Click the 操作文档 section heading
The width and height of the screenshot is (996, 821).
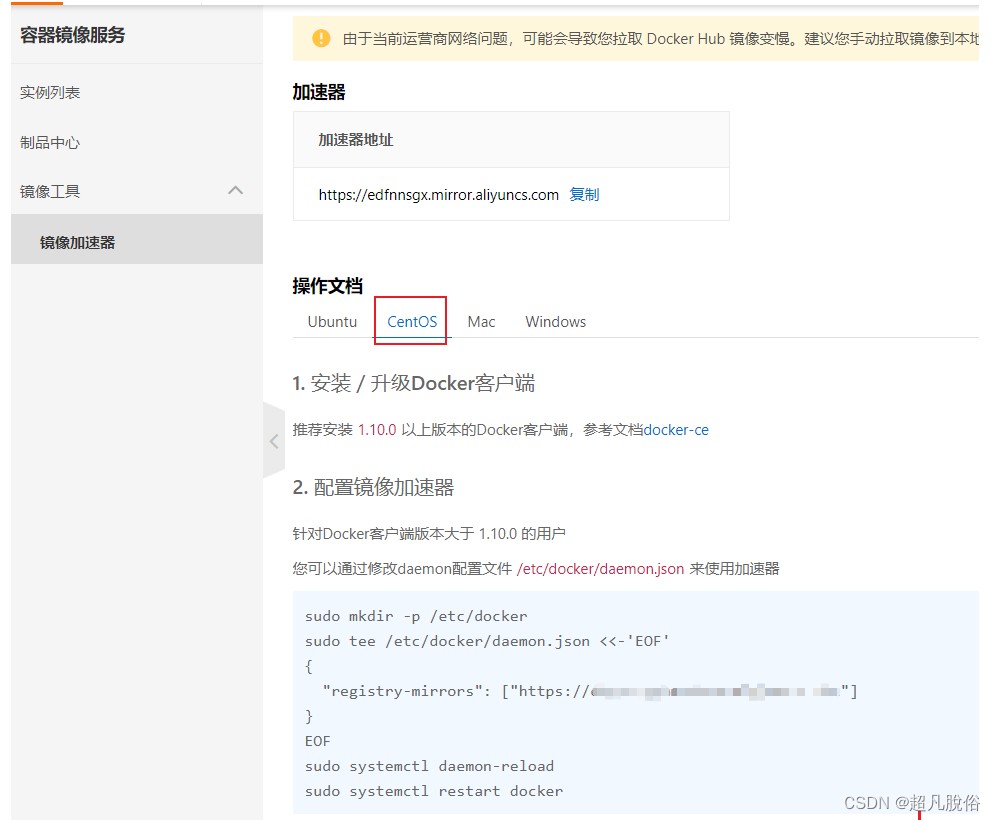click(327, 286)
